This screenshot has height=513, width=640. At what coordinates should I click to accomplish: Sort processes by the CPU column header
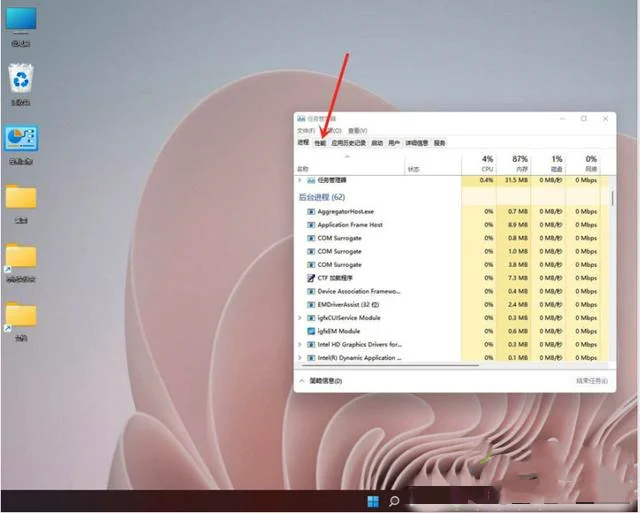(487, 163)
